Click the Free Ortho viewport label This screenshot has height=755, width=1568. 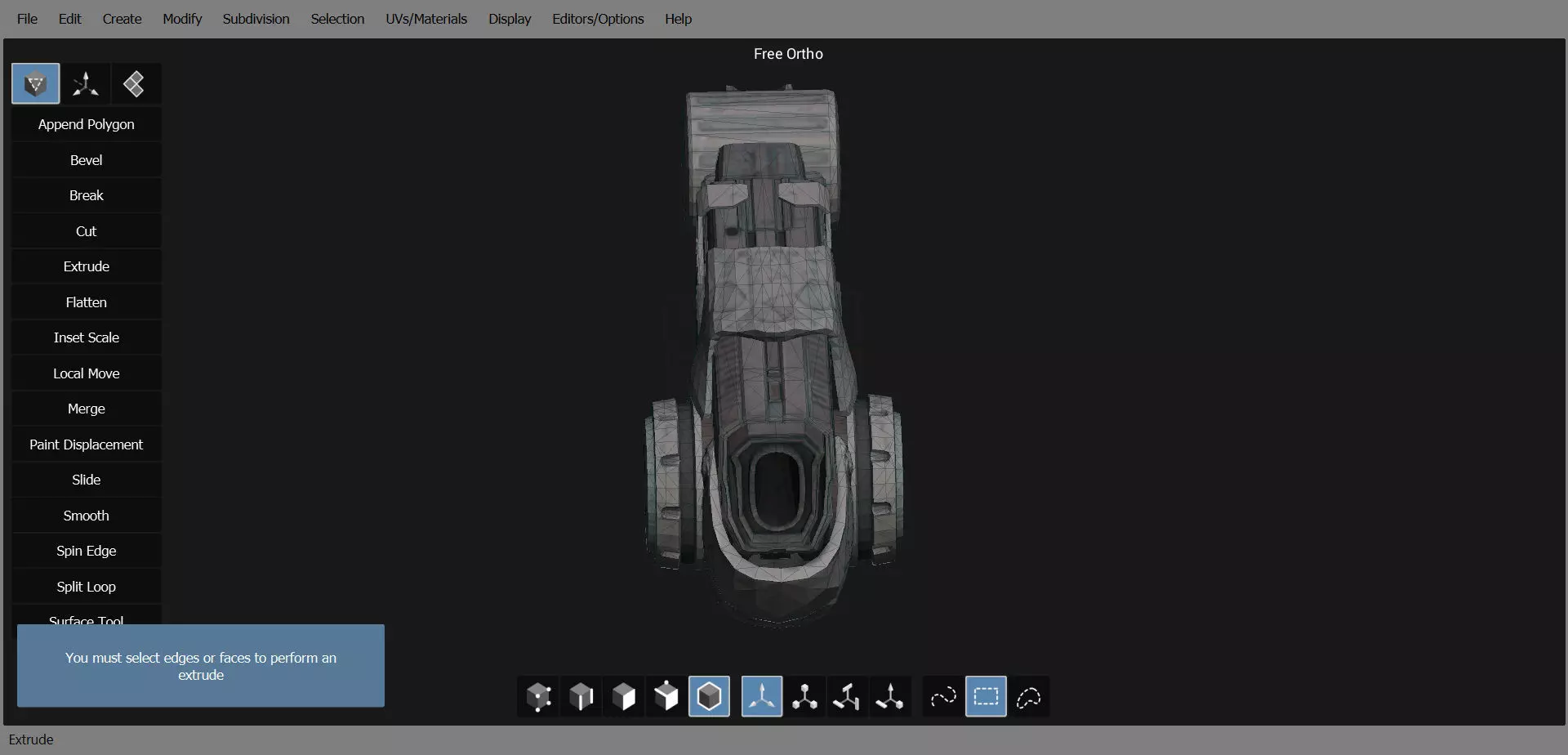(x=788, y=54)
